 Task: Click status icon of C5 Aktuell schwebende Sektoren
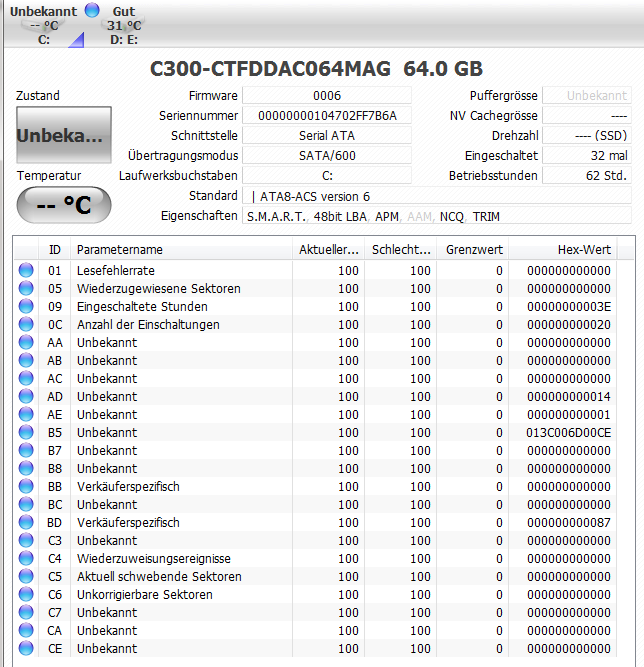pos(26,576)
